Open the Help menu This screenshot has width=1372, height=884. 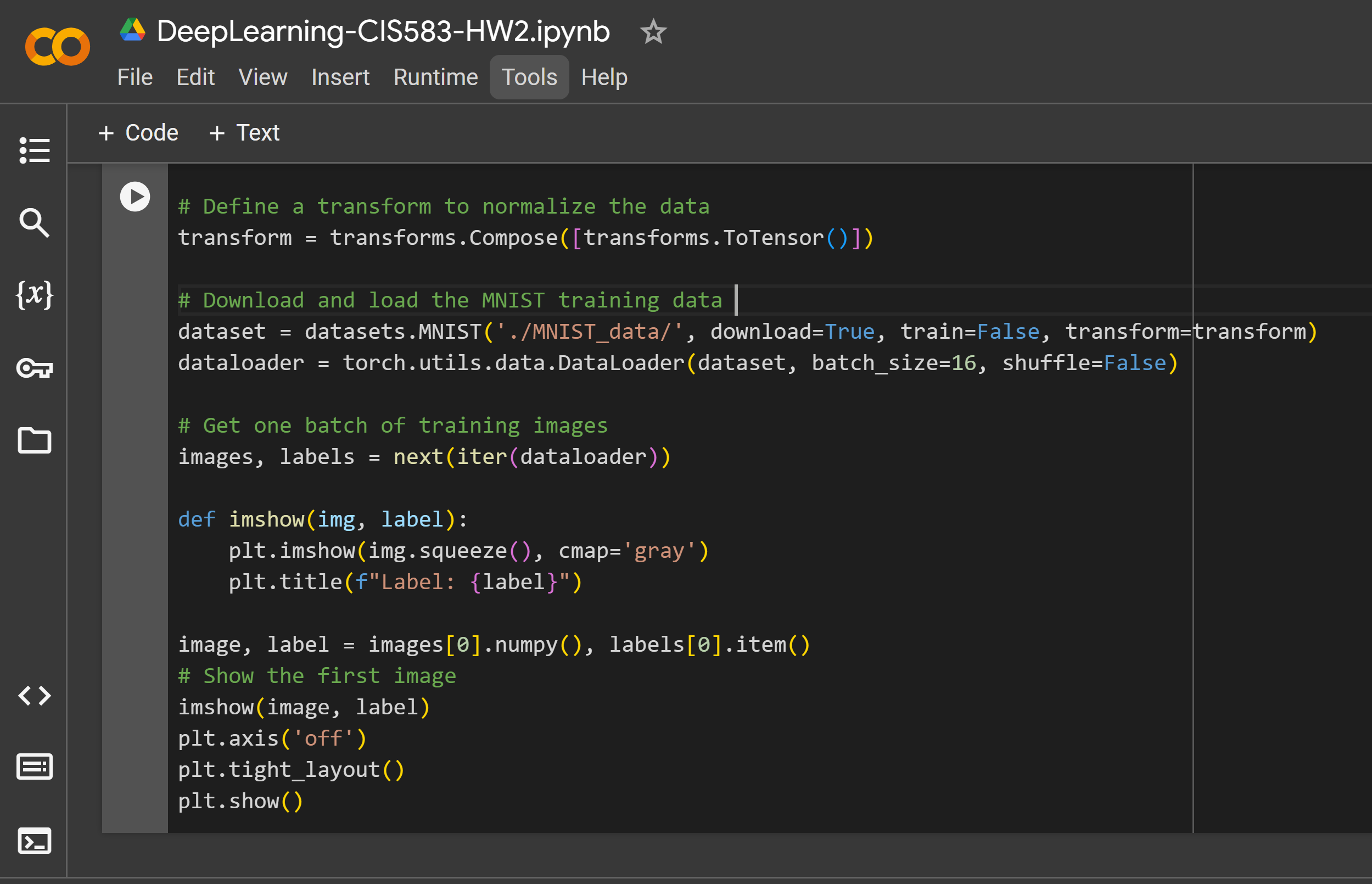604,77
